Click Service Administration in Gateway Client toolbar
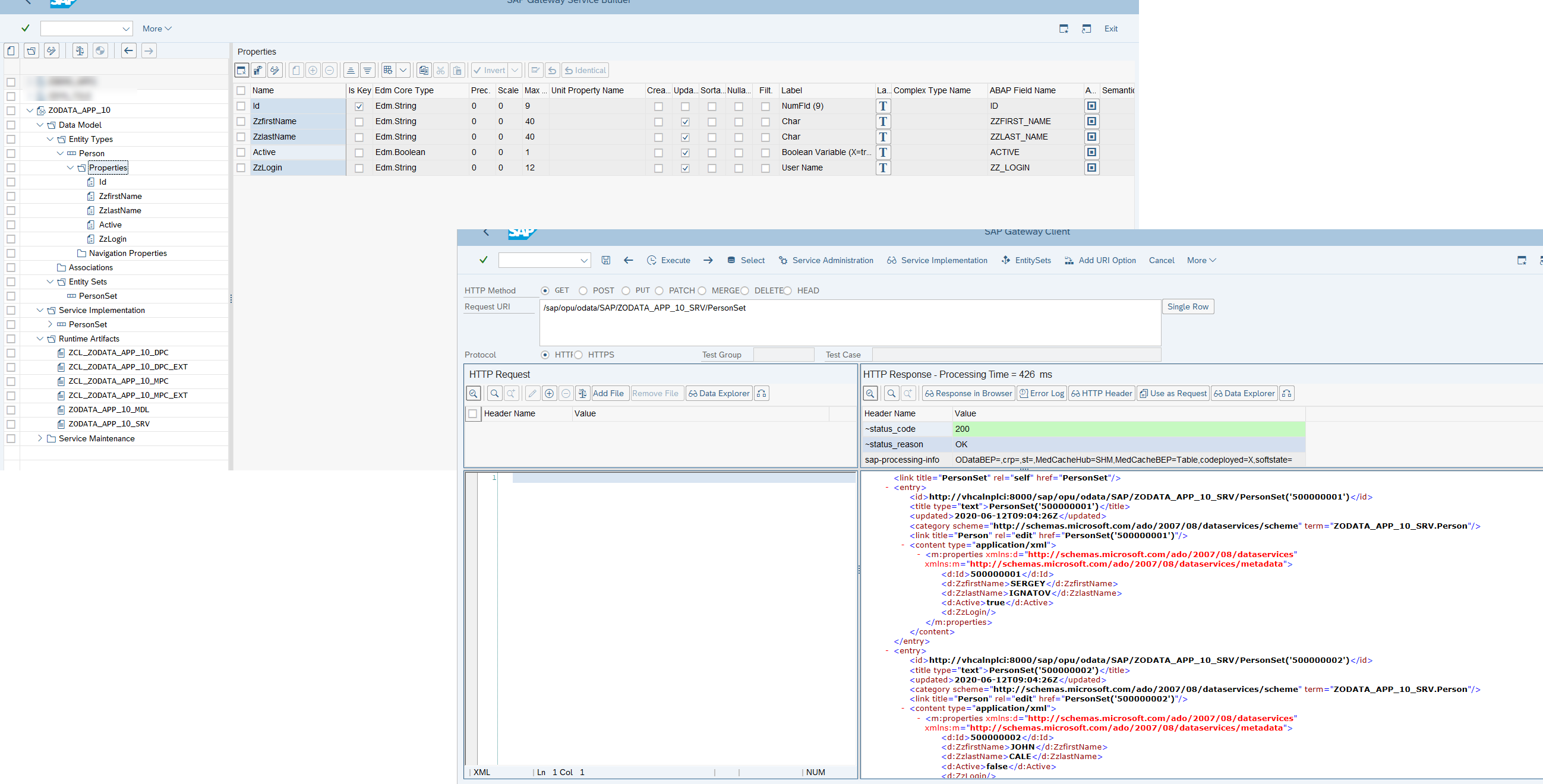 826,261
